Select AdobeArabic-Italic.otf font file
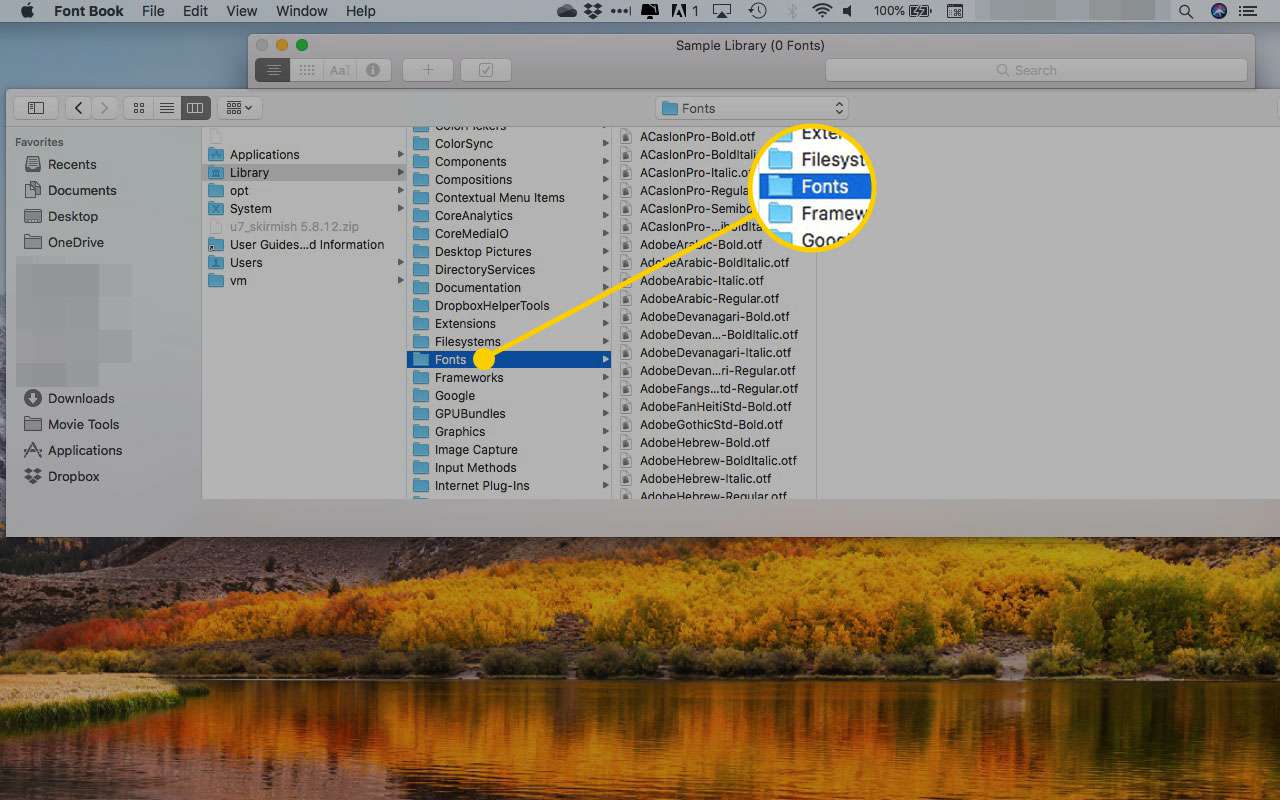Screen dimensions: 1280x800 tap(702, 280)
